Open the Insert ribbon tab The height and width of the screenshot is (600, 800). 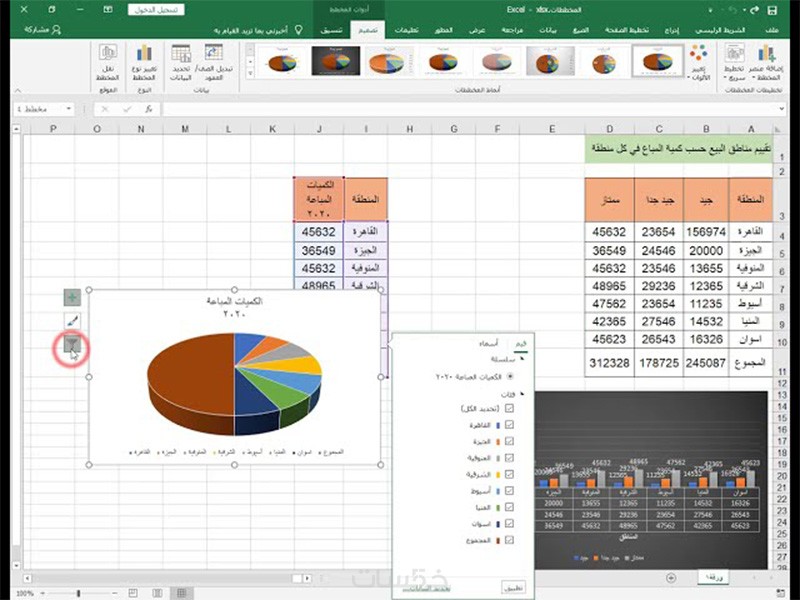pyautogui.click(x=671, y=30)
